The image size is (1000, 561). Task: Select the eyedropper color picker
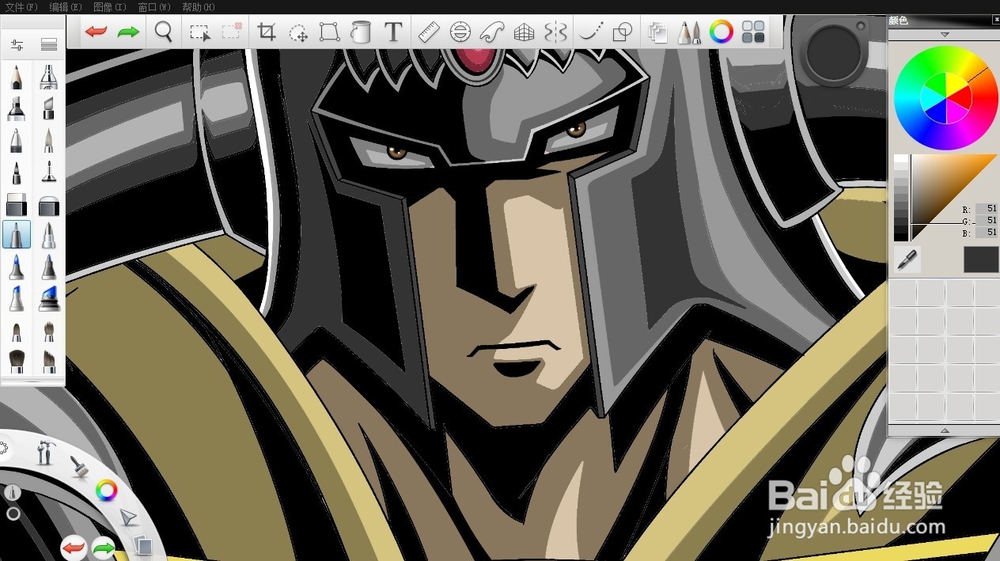coord(906,259)
